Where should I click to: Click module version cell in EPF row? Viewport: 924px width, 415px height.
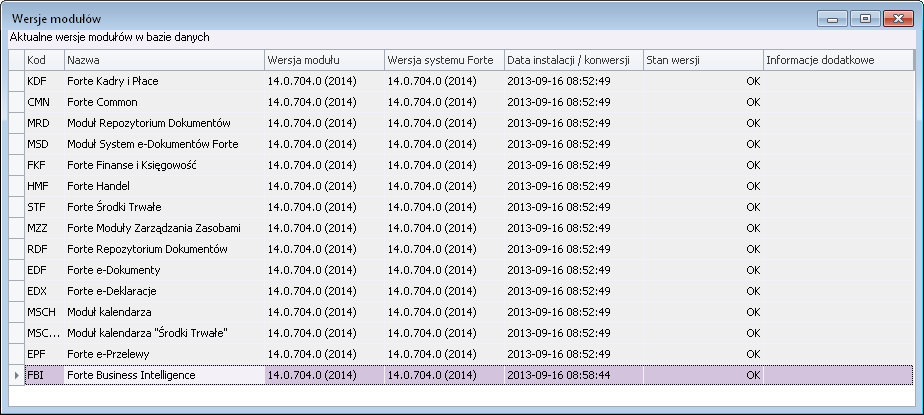(325, 354)
